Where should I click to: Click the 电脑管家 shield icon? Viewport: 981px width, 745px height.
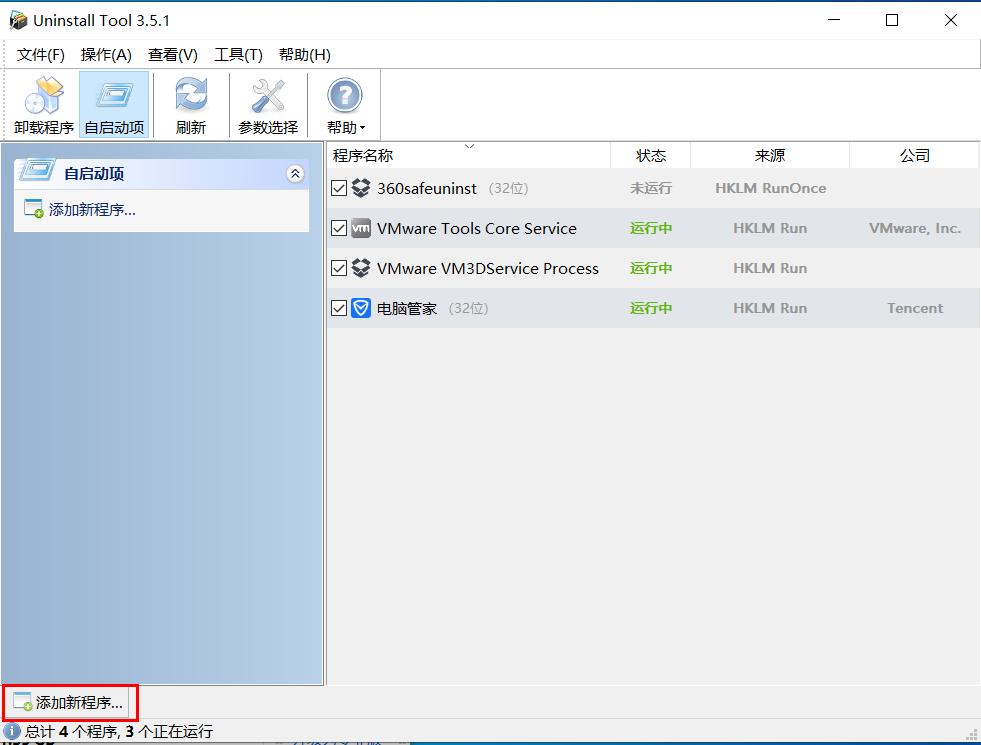tap(361, 308)
